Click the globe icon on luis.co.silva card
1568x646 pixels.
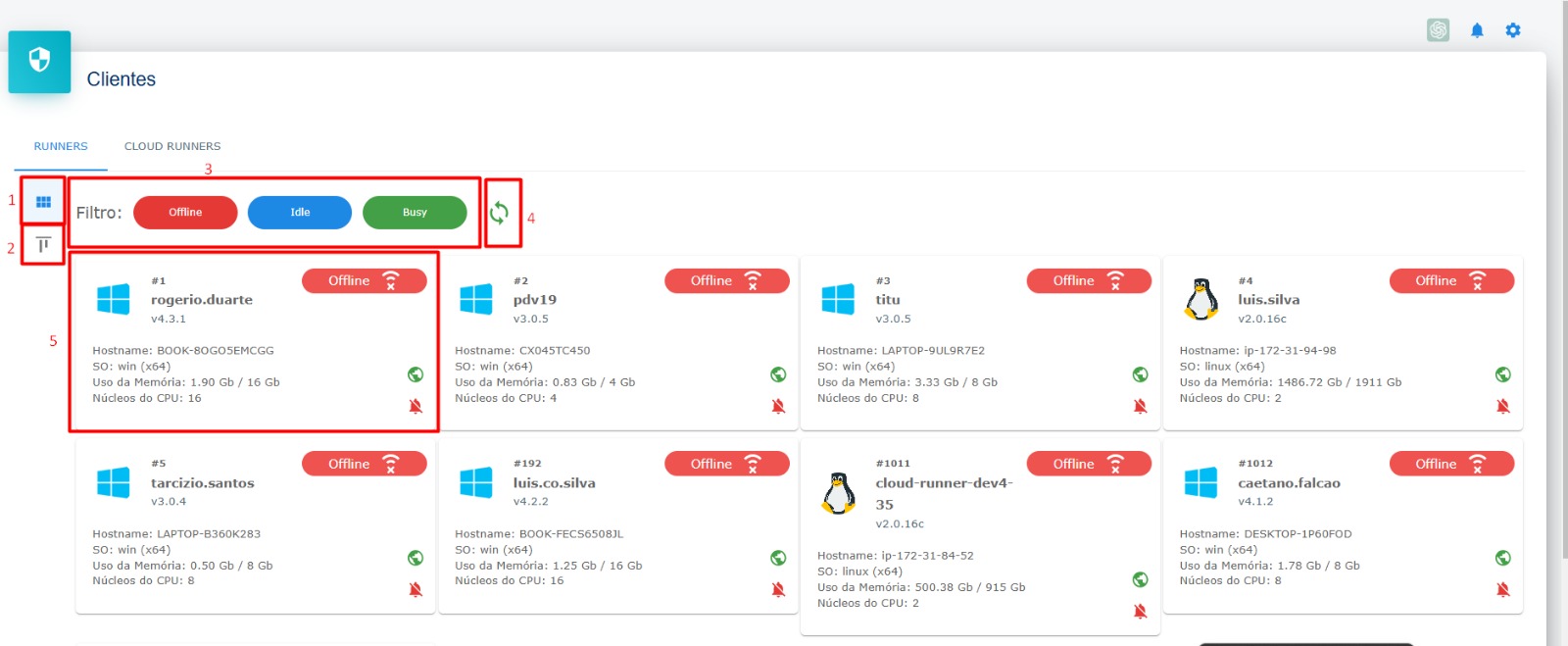click(778, 558)
